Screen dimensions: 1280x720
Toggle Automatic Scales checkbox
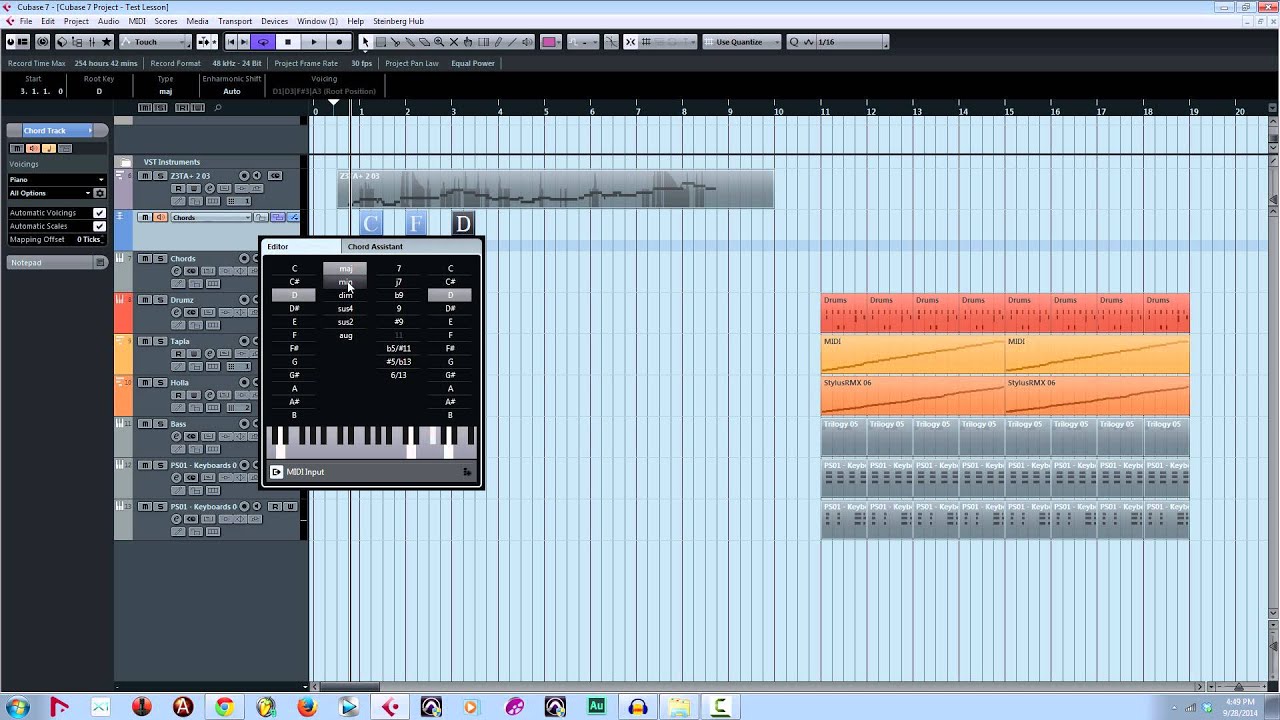tap(99, 226)
